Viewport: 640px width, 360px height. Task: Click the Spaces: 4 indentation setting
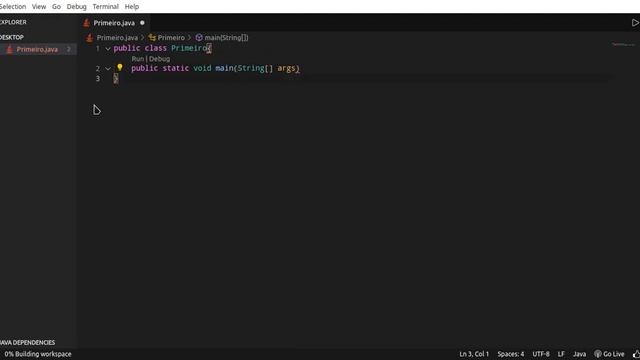tap(511, 354)
